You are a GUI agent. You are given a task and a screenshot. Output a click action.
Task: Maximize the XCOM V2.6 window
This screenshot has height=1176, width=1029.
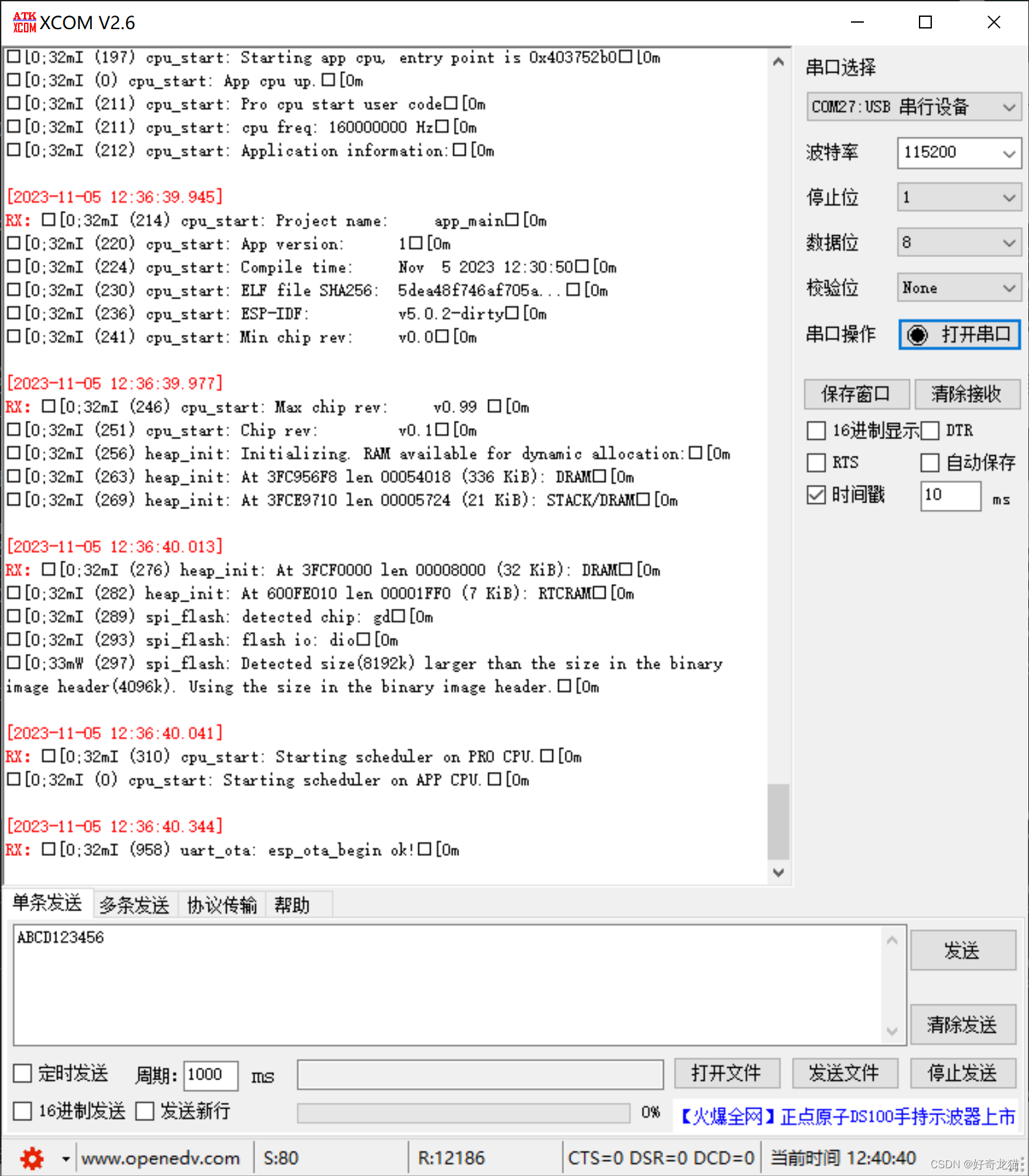925,23
